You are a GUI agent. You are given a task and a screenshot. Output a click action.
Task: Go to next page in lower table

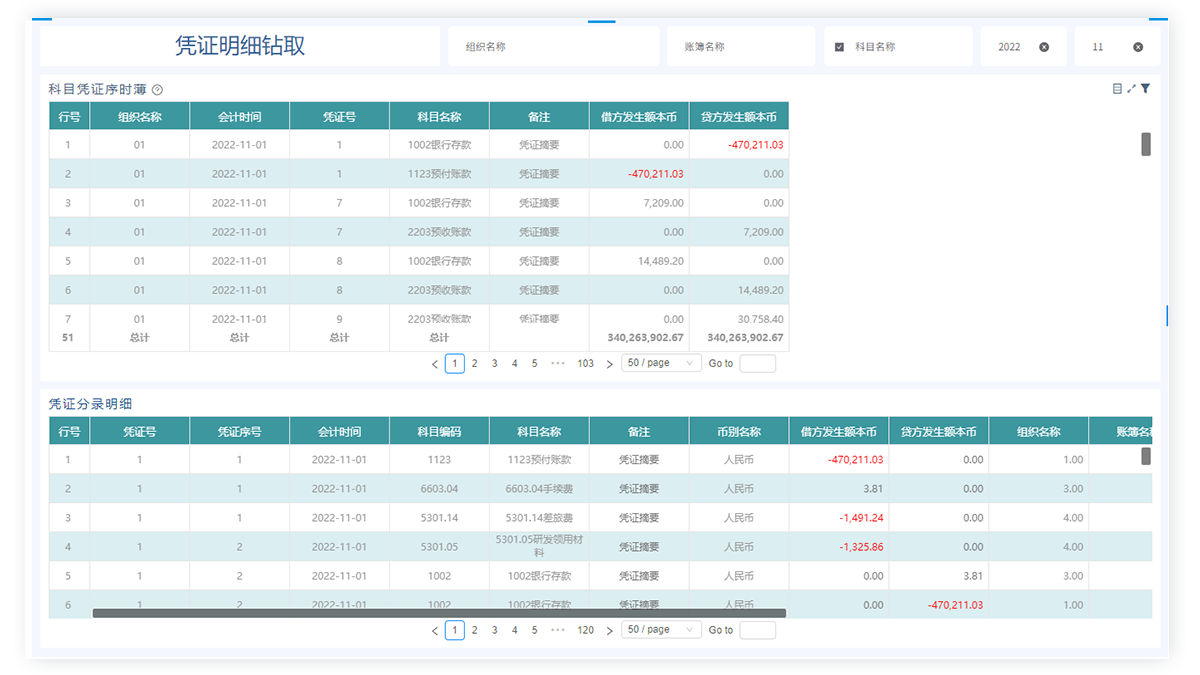coord(610,631)
